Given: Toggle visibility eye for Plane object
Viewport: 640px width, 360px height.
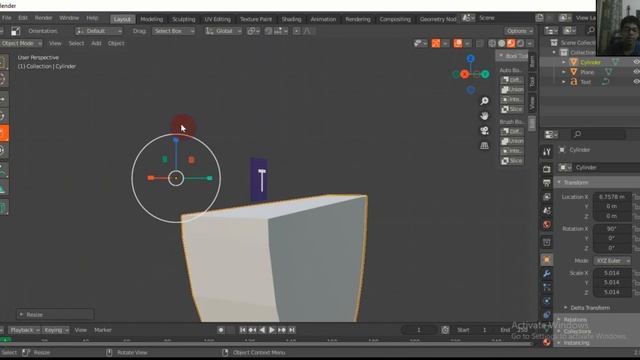Looking at the screenshot, I should point(636,72).
